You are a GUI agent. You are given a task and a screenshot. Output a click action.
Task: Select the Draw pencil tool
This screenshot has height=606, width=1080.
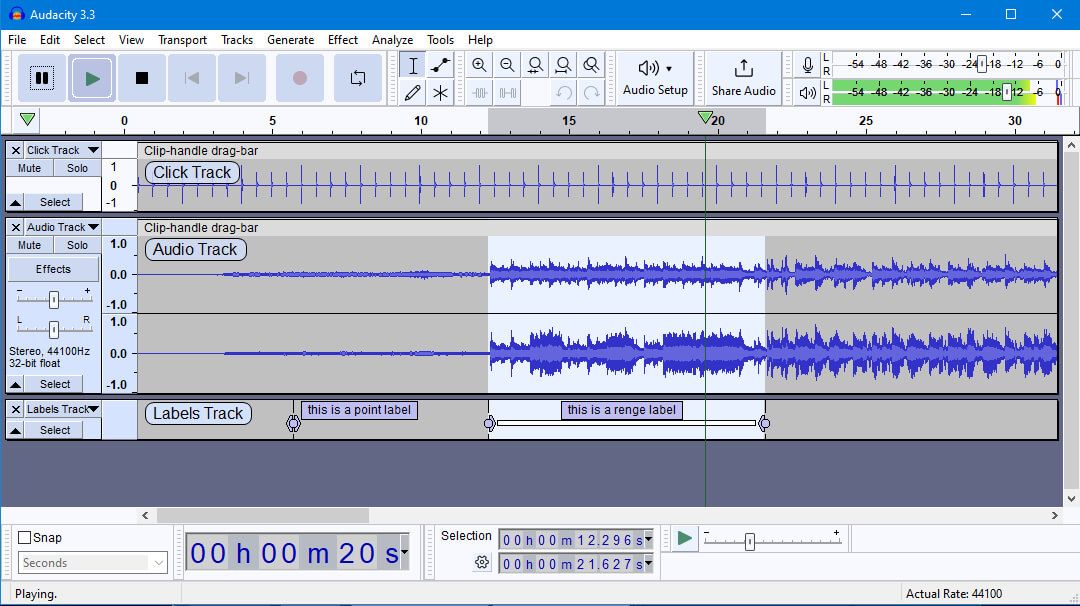click(x=413, y=93)
